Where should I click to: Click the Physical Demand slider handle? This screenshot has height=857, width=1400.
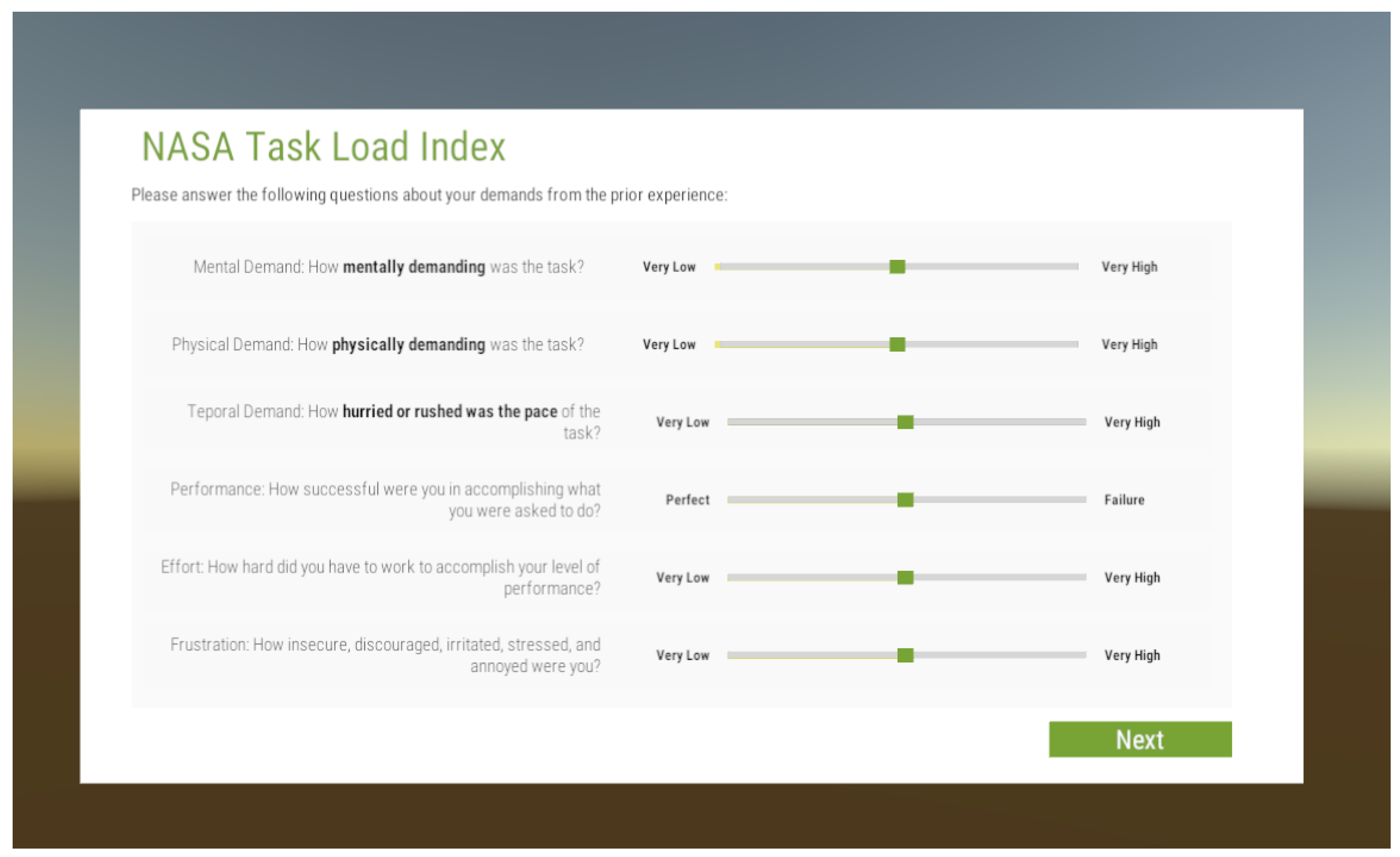[897, 345]
